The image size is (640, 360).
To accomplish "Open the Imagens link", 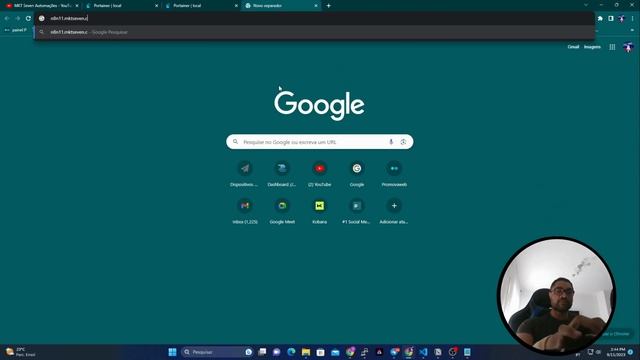I will click(x=592, y=47).
